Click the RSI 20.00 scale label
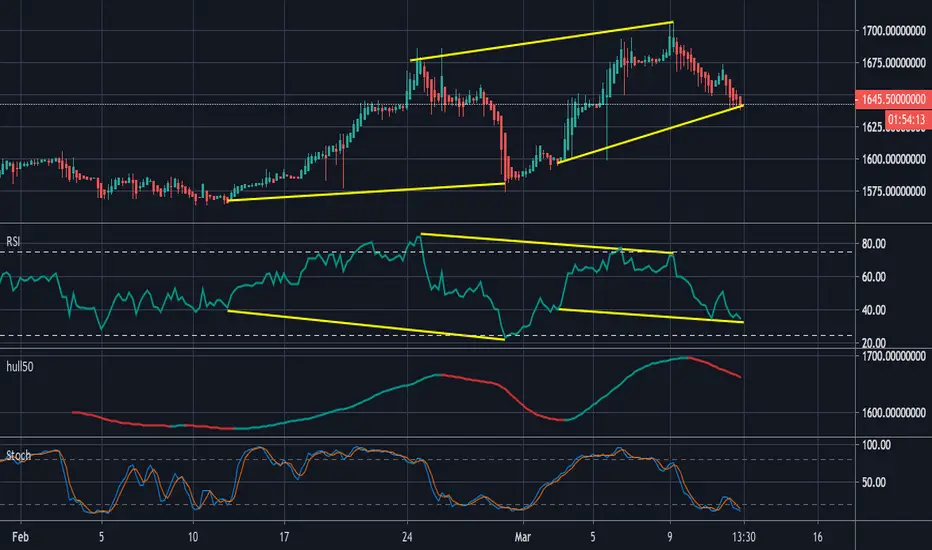Viewport: 932px width, 550px height. 873,342
